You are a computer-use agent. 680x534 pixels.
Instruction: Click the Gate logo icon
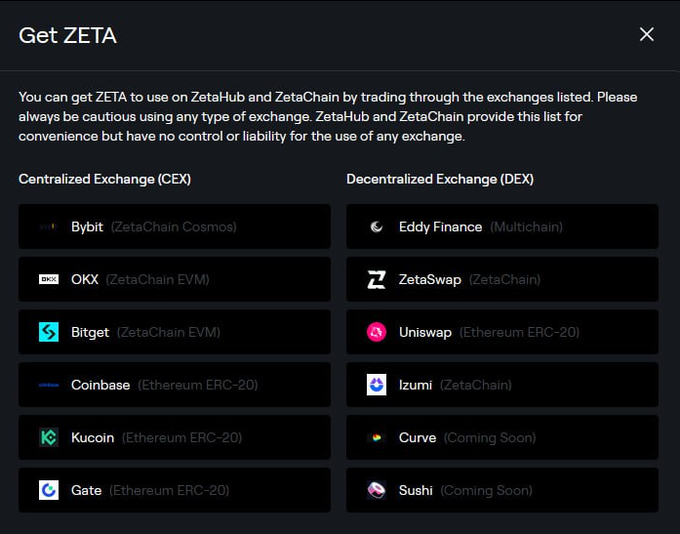[x=49, y=490]
